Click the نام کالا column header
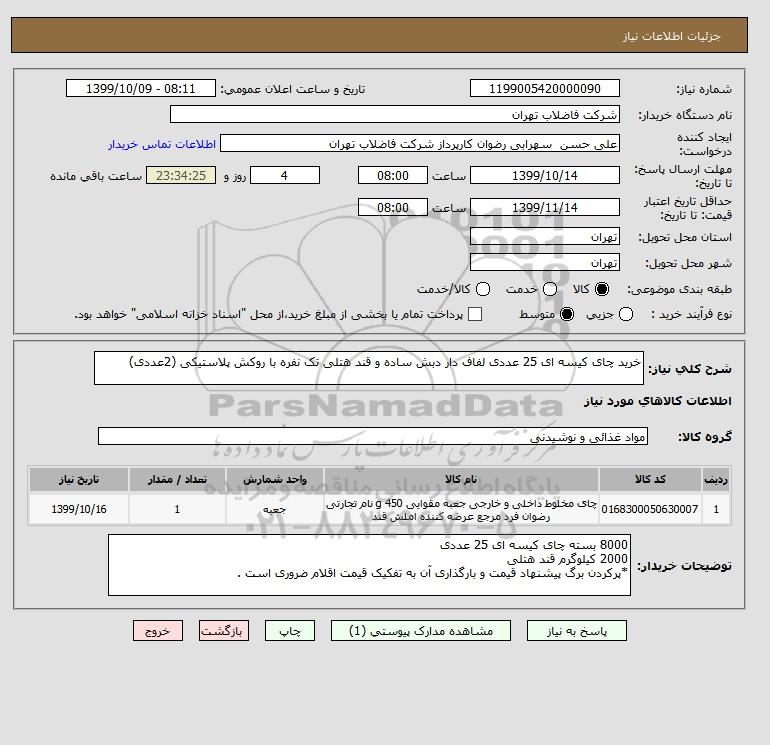The width and height of the screenshot is (770, 745). pos(461,479)
